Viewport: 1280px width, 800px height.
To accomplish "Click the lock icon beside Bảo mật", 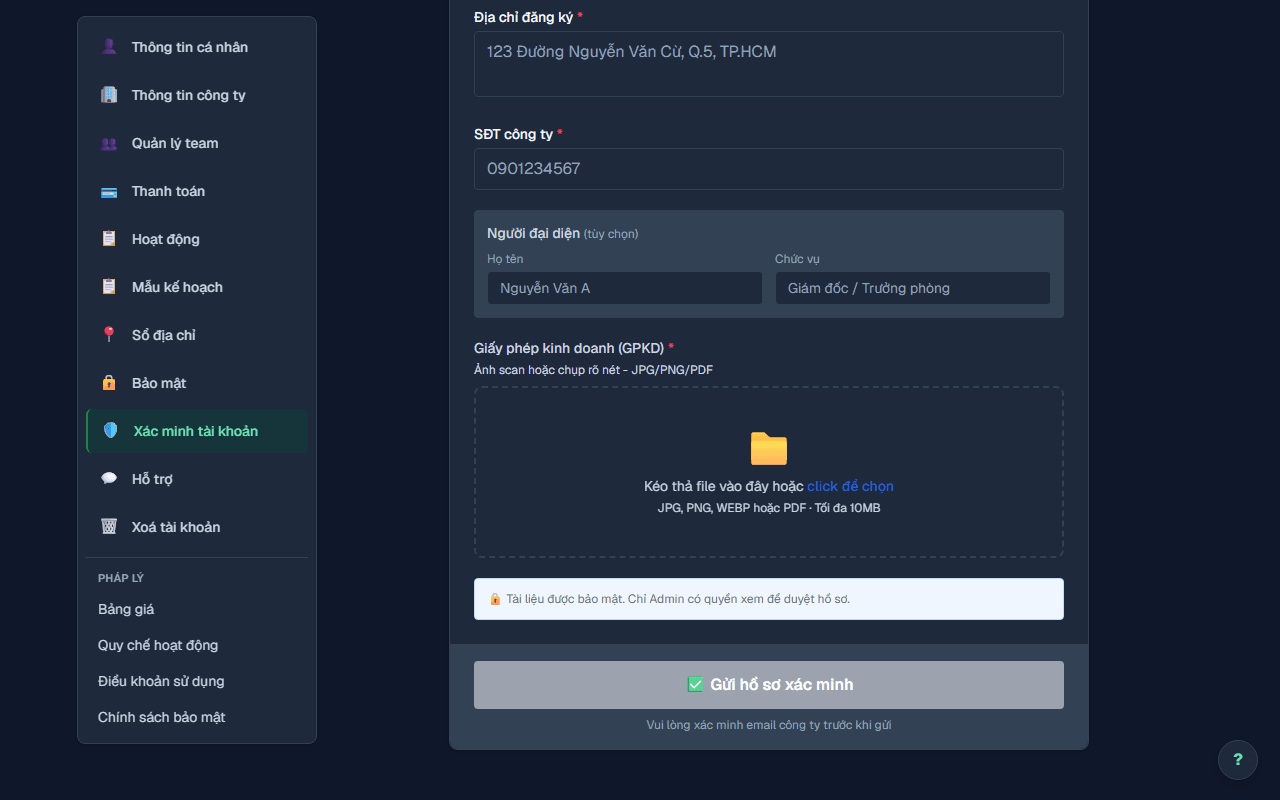I will pos(109,383).
